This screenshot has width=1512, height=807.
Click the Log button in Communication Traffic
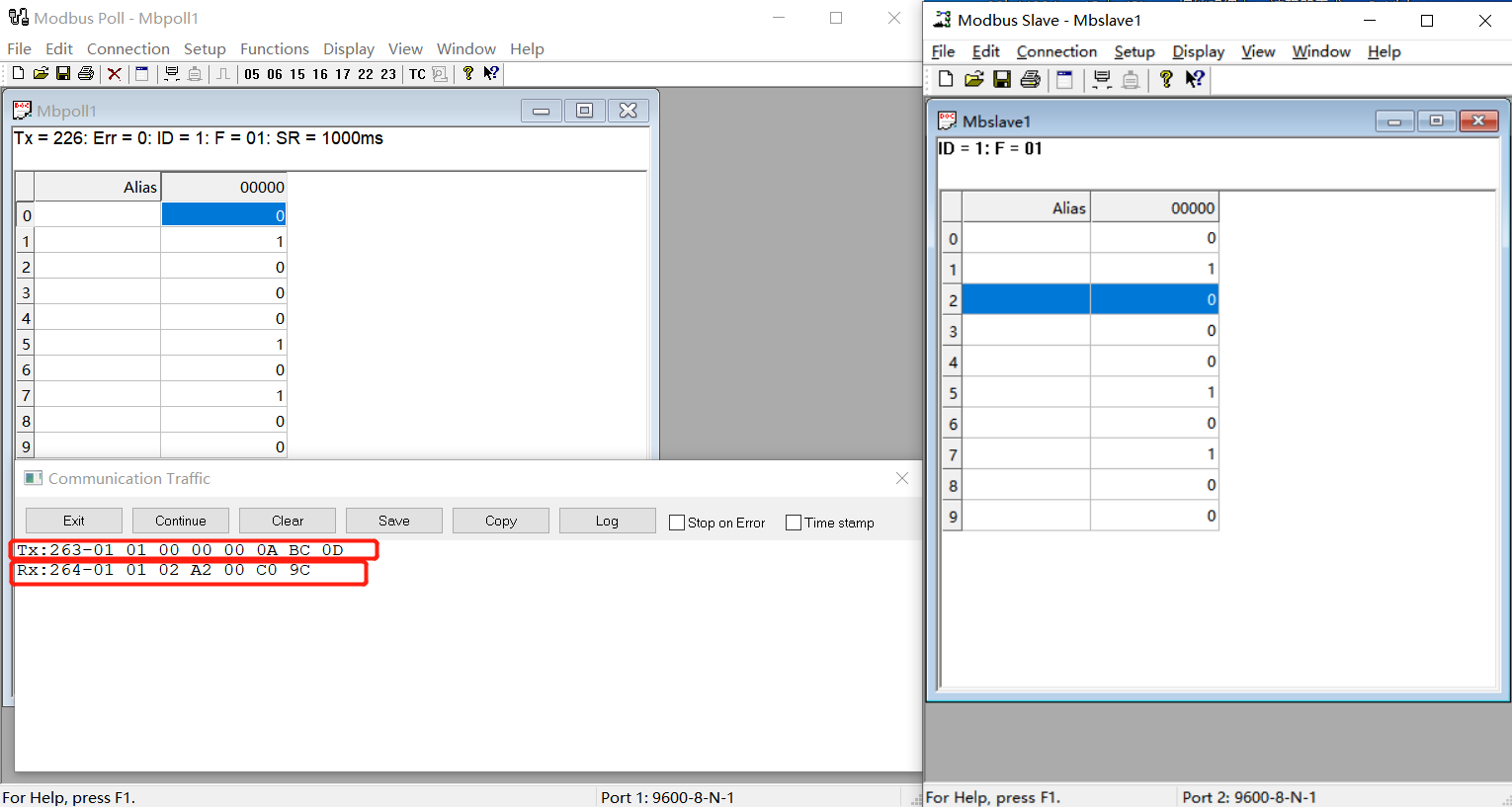[608, 521]
